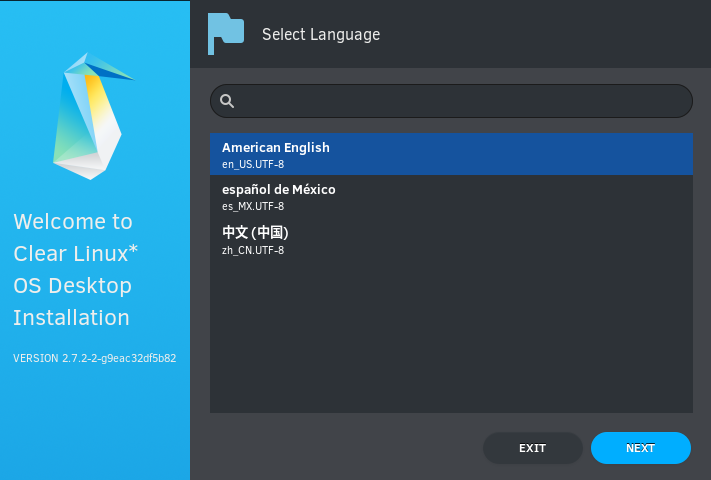Image resolution: width=711 pixels, height=480 pixels.
Task: Click the es_MX.UTF-8 locale code
Action: click(x=253, y=206)
